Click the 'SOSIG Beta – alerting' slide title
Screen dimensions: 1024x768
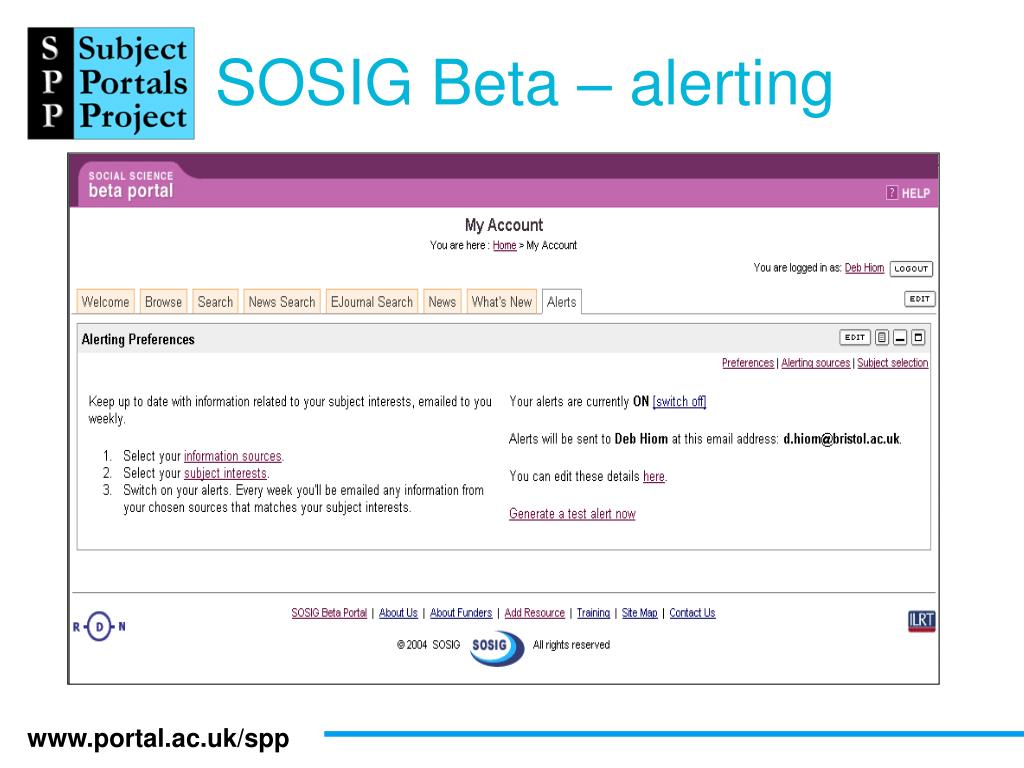point(524,83)
